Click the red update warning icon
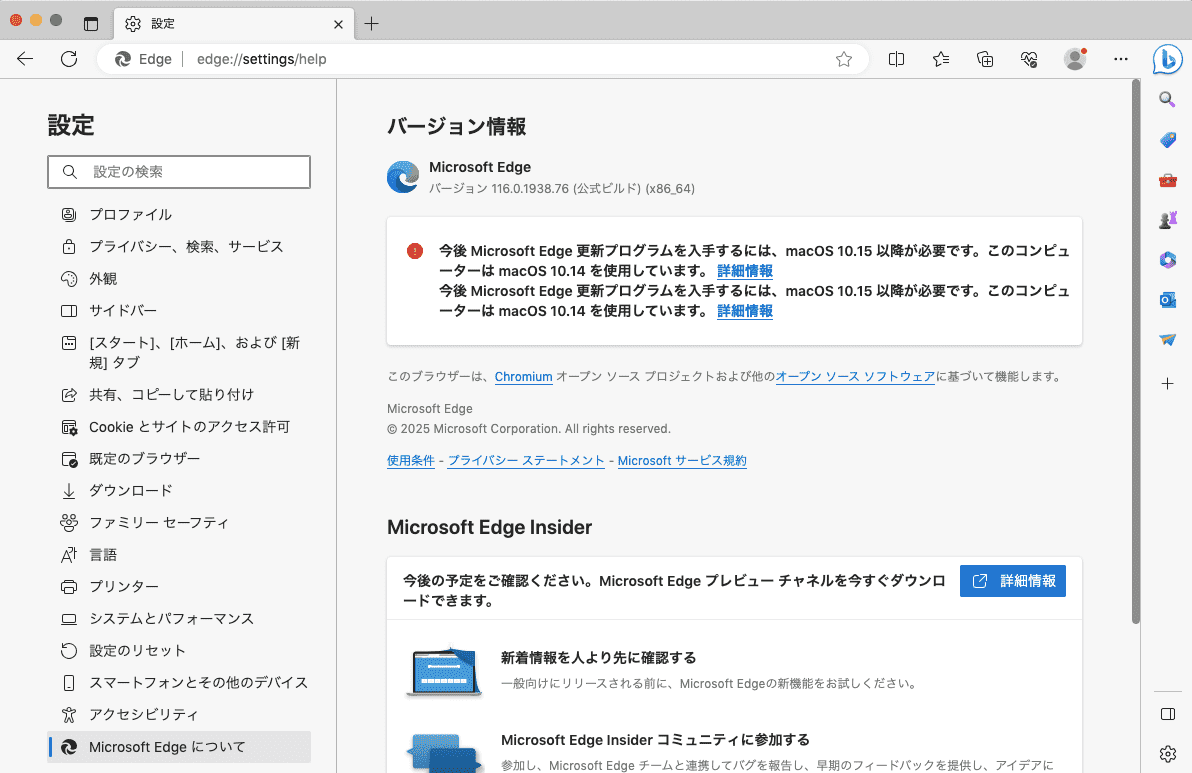The width and height of the screenshot is (1192, 773). pos(414,251)
